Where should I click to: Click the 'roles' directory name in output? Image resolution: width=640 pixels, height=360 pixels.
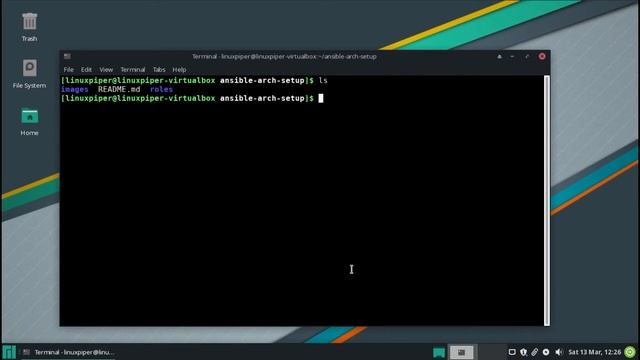161,89
